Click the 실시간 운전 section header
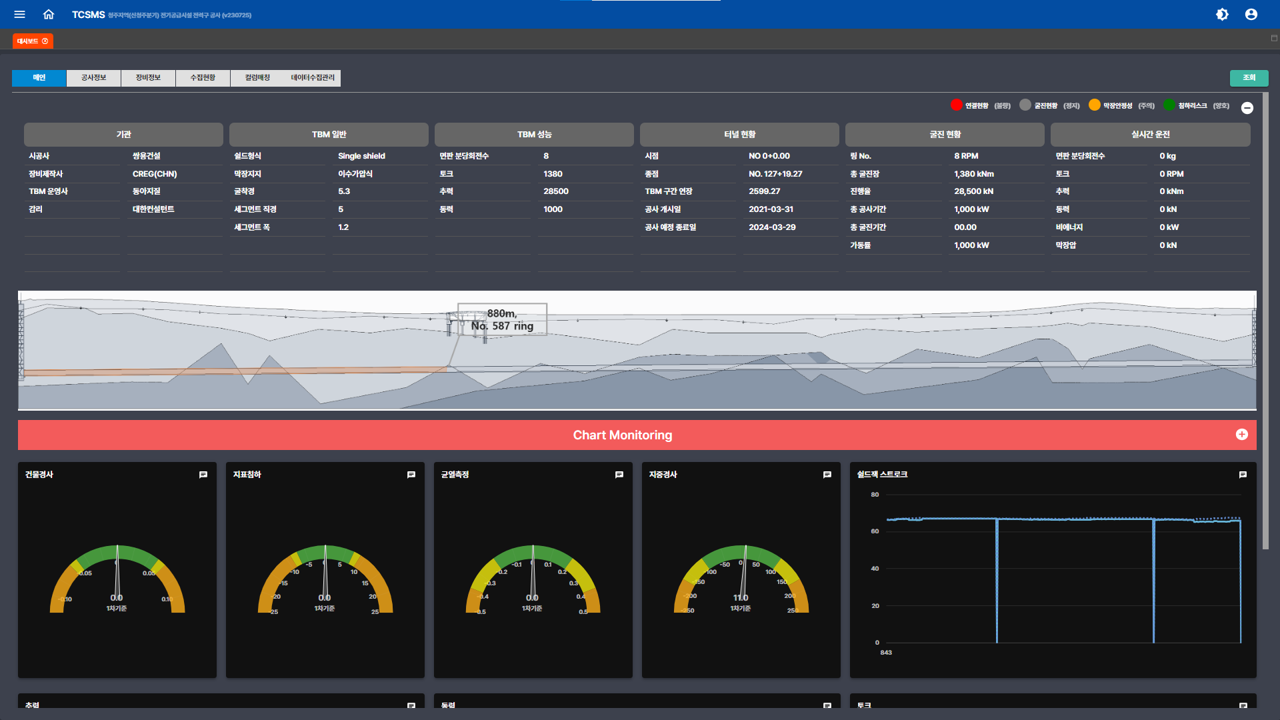The width and height of the screenshot is (1280, 720). [1150, 134]
